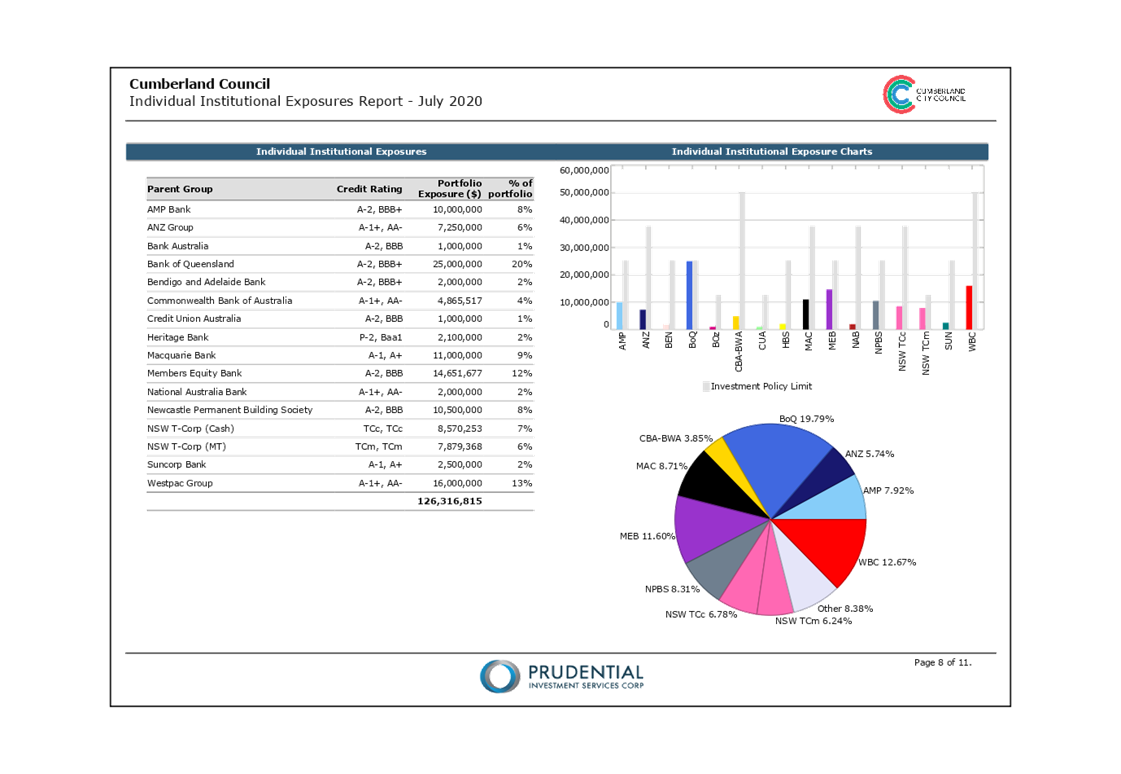Image resolution: width=1121 pixels, height=774 pixels.
Task: Click Bank of Queensland's '20%' portfolio share
Action: click(522, 264)
